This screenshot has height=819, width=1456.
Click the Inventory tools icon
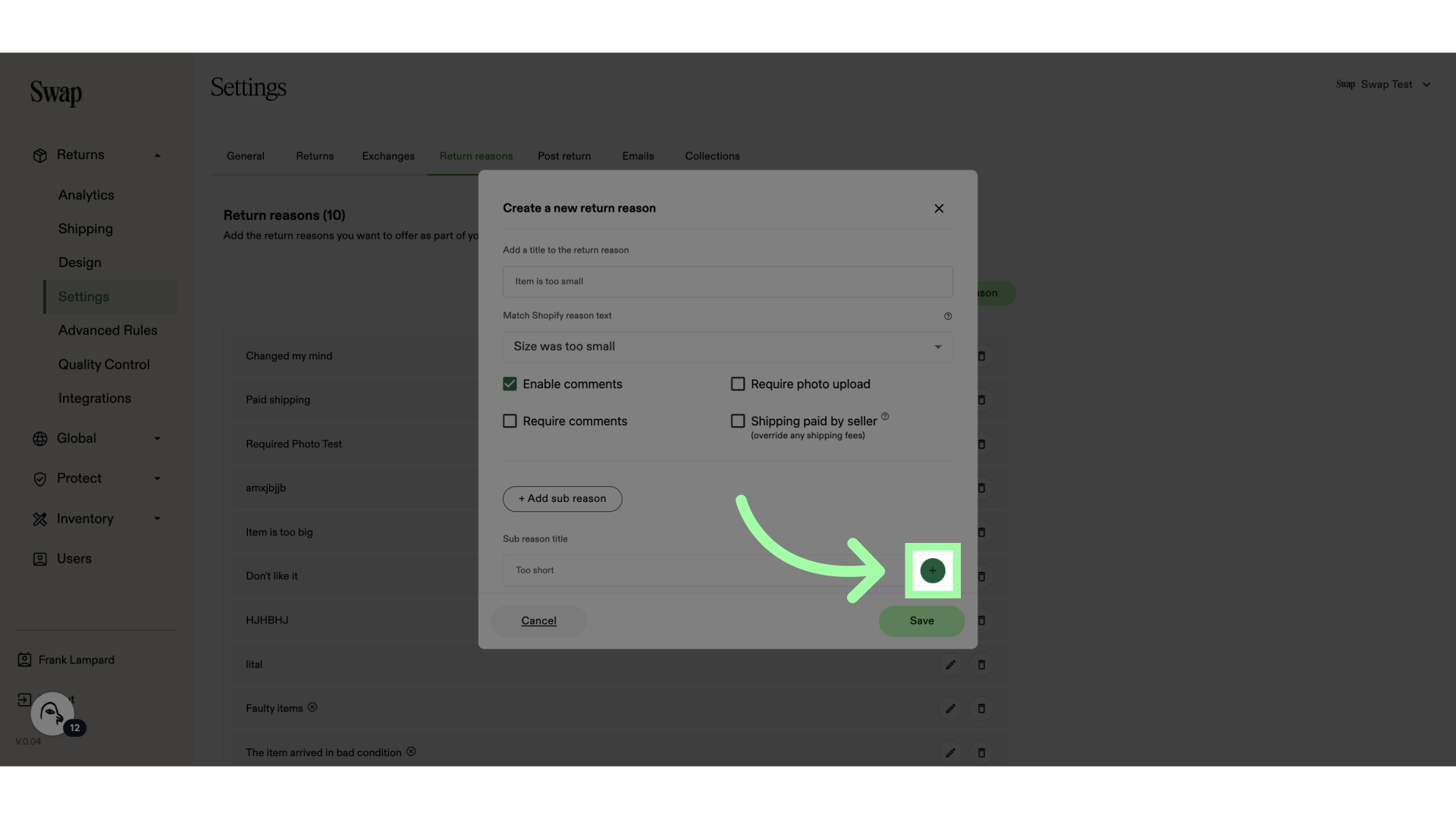tap(40, 519)
